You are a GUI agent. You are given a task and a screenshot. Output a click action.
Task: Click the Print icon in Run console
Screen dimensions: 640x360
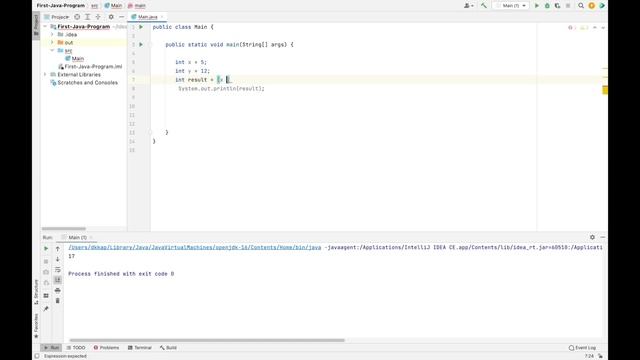pos(58,290)
